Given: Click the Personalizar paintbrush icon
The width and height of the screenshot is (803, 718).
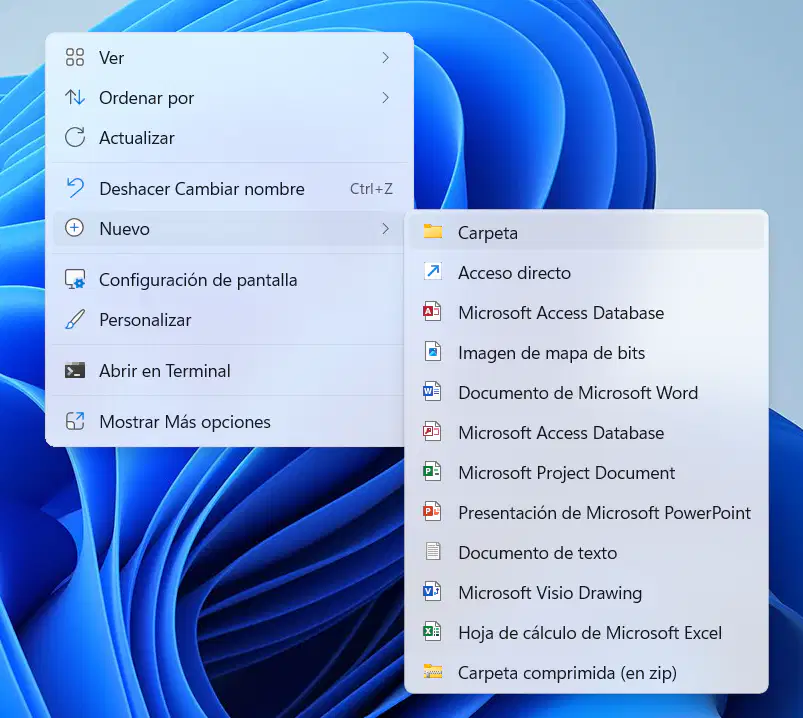Looking at the screenshot, I should (x=75, y=320).
